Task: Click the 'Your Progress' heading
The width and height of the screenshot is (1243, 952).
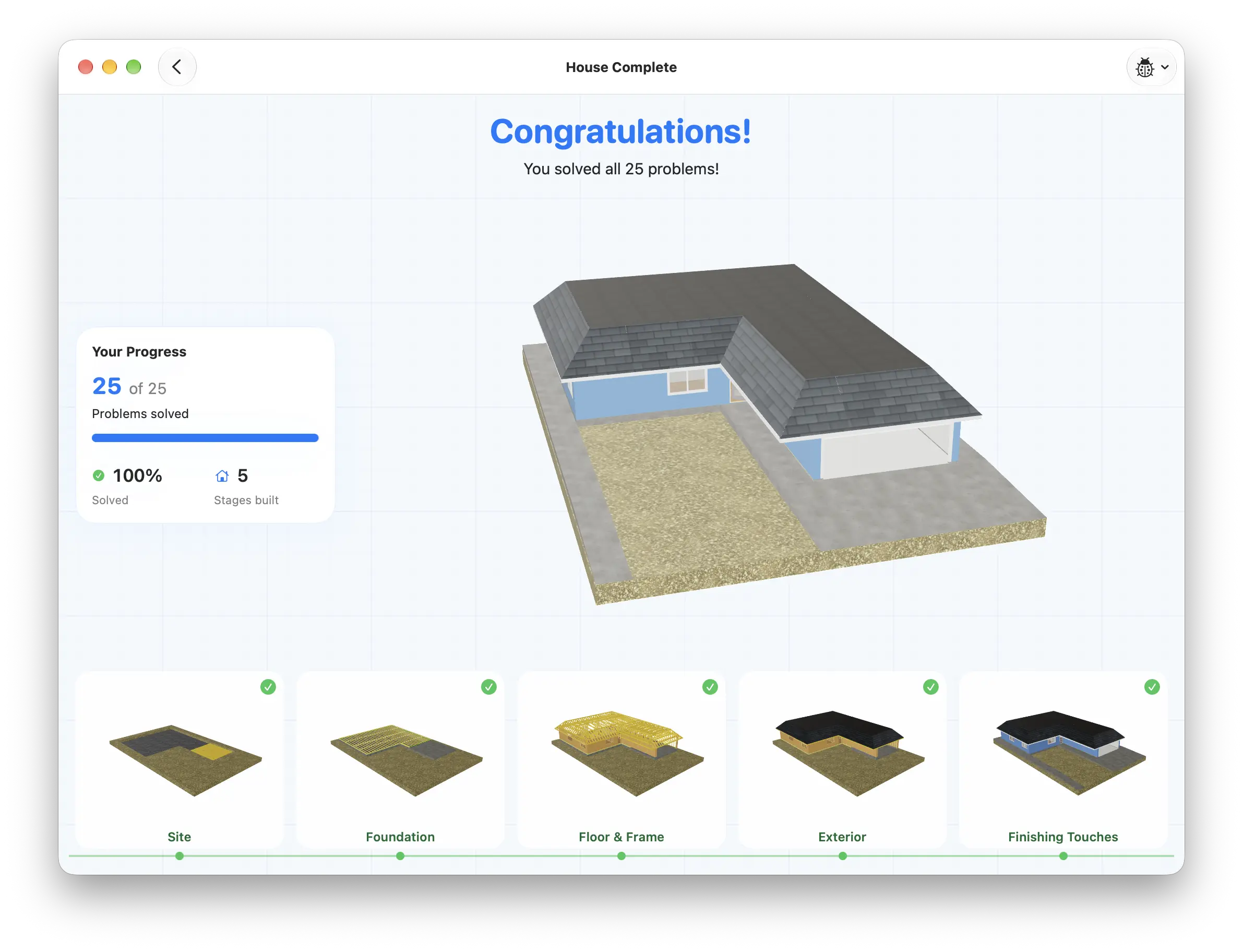Action: [139, 352]
